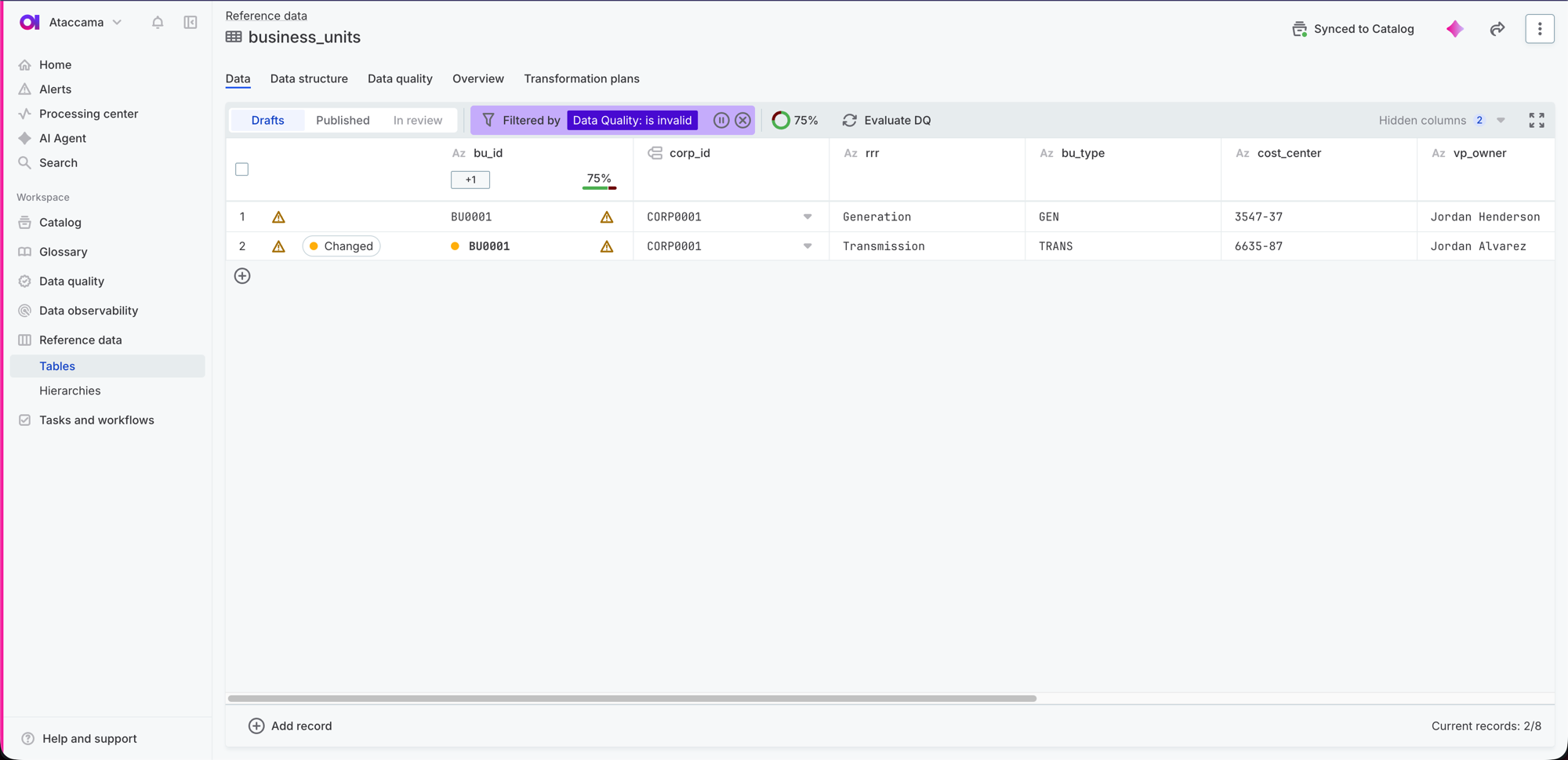Screen dimensions: 1568x760
Task: Toggle the select-all rows checkbox
Action: pyautogui.click(x=242, y=169)
